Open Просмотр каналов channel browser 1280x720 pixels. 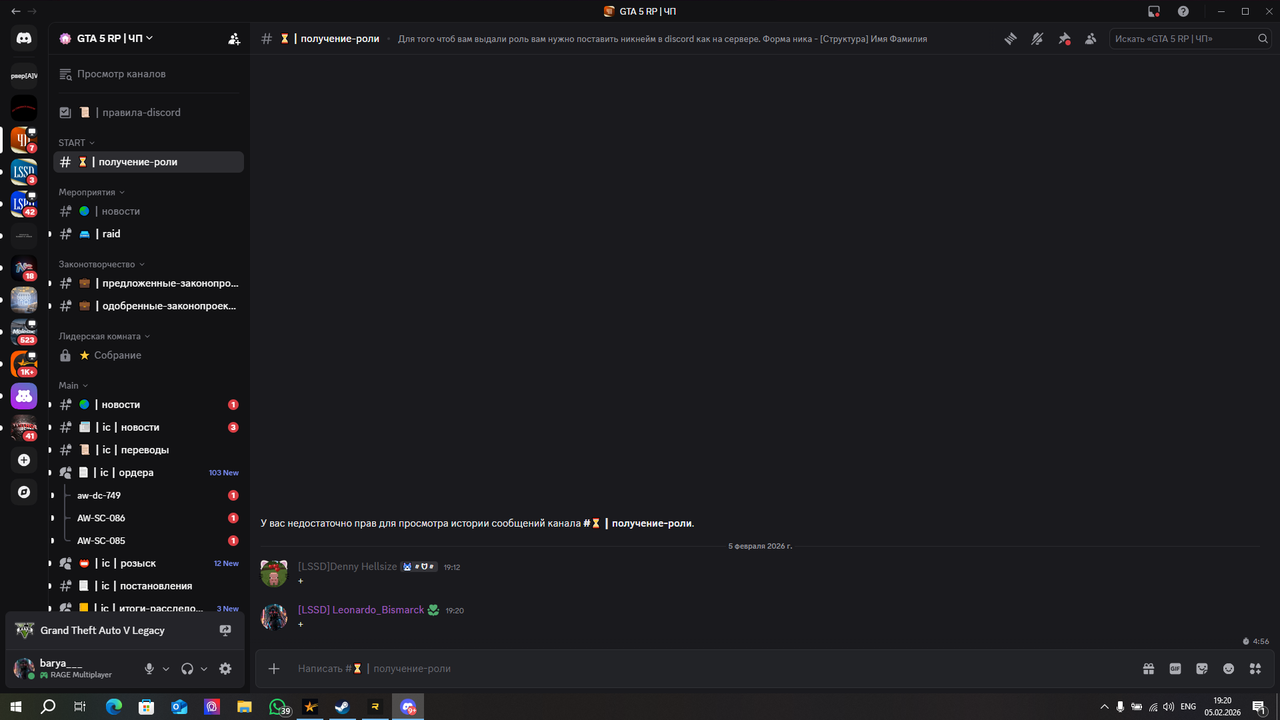coord(148,74)
